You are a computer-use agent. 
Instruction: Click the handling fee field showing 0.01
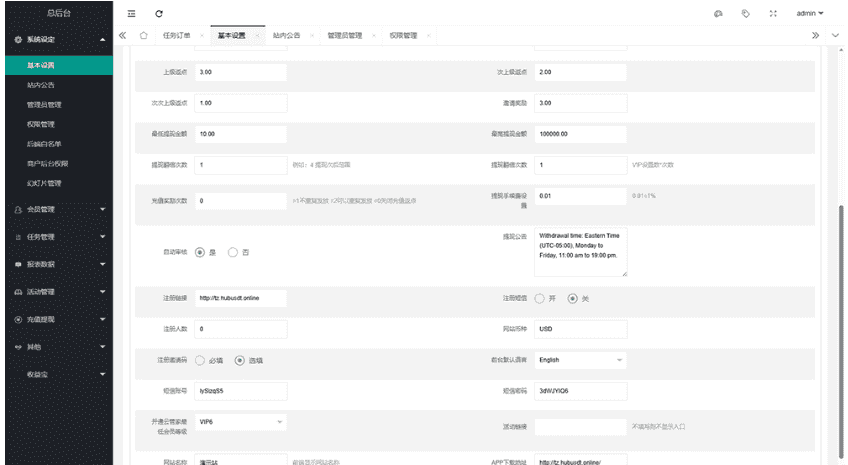[580, 196]
